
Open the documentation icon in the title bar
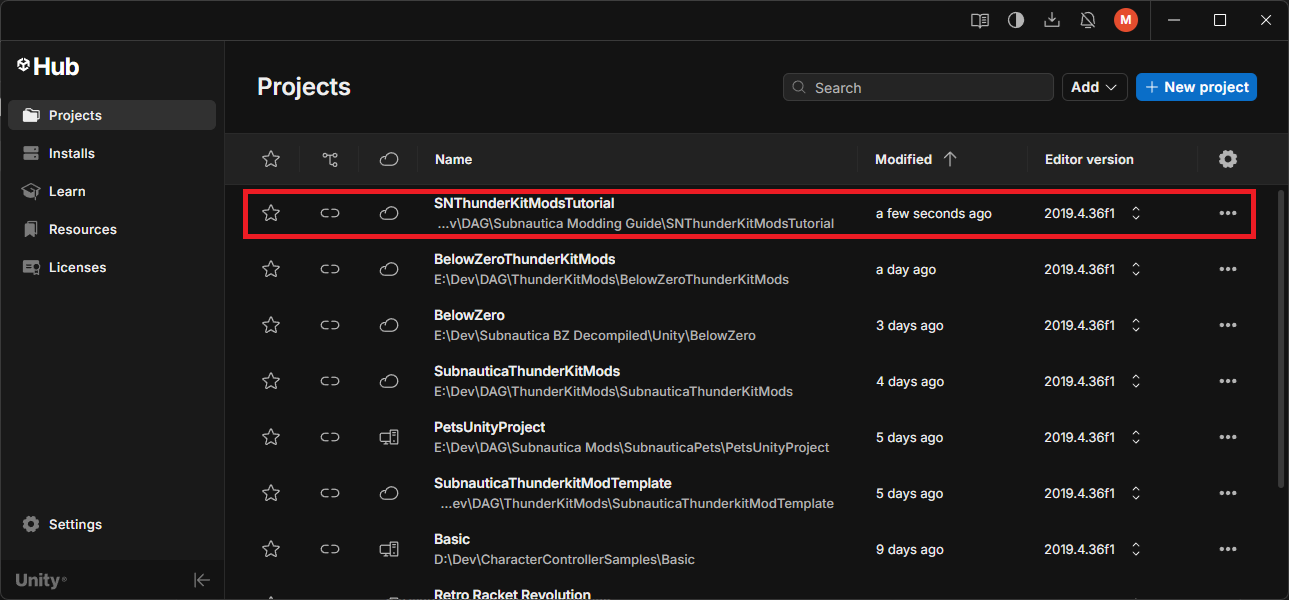[979, 19]
